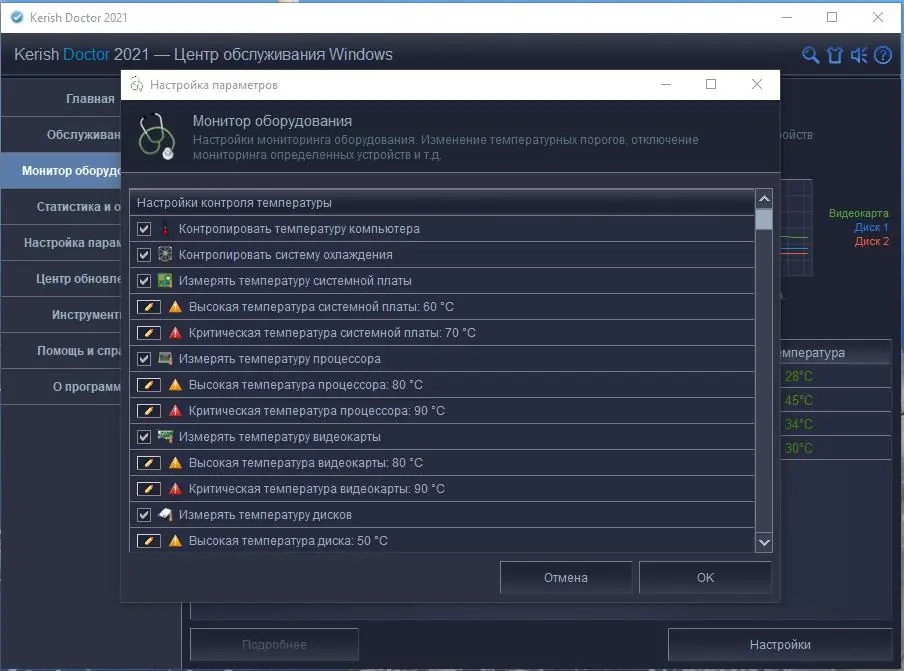Click yellow warning icon for processor high temperature

pyautogui.click(x=175, y=384)
